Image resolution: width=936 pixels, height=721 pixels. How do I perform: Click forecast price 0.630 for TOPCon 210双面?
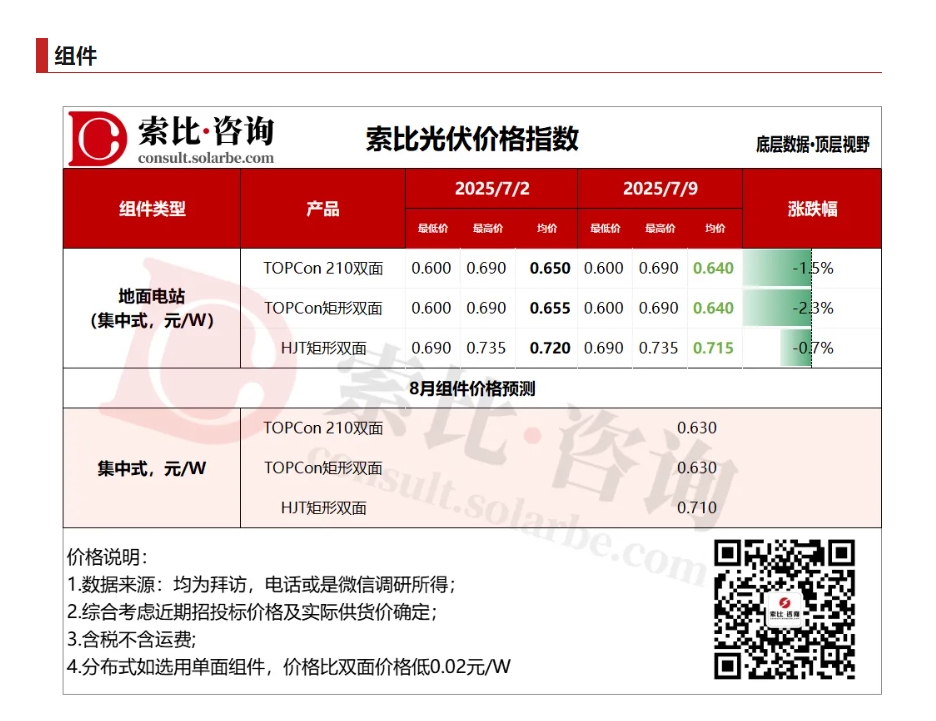(x=697, y=428)
